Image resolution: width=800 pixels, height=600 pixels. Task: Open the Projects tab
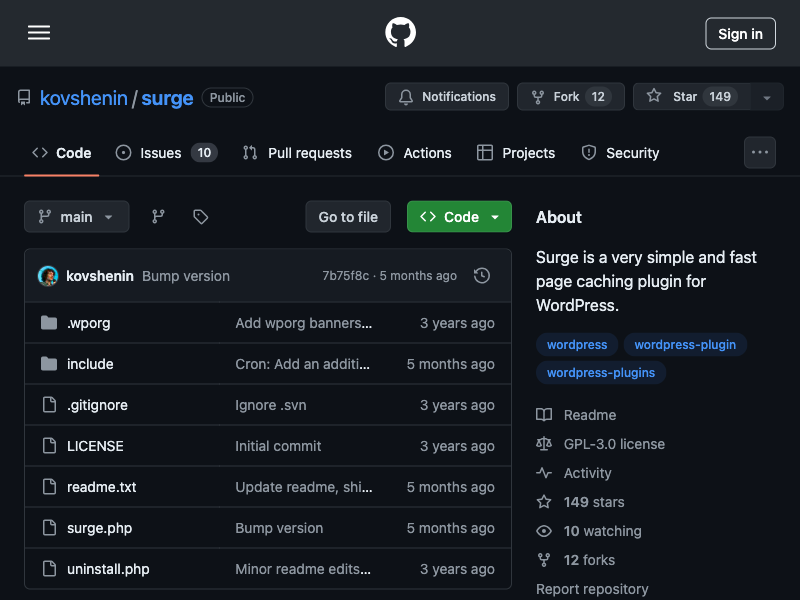[x=516, y=153]
